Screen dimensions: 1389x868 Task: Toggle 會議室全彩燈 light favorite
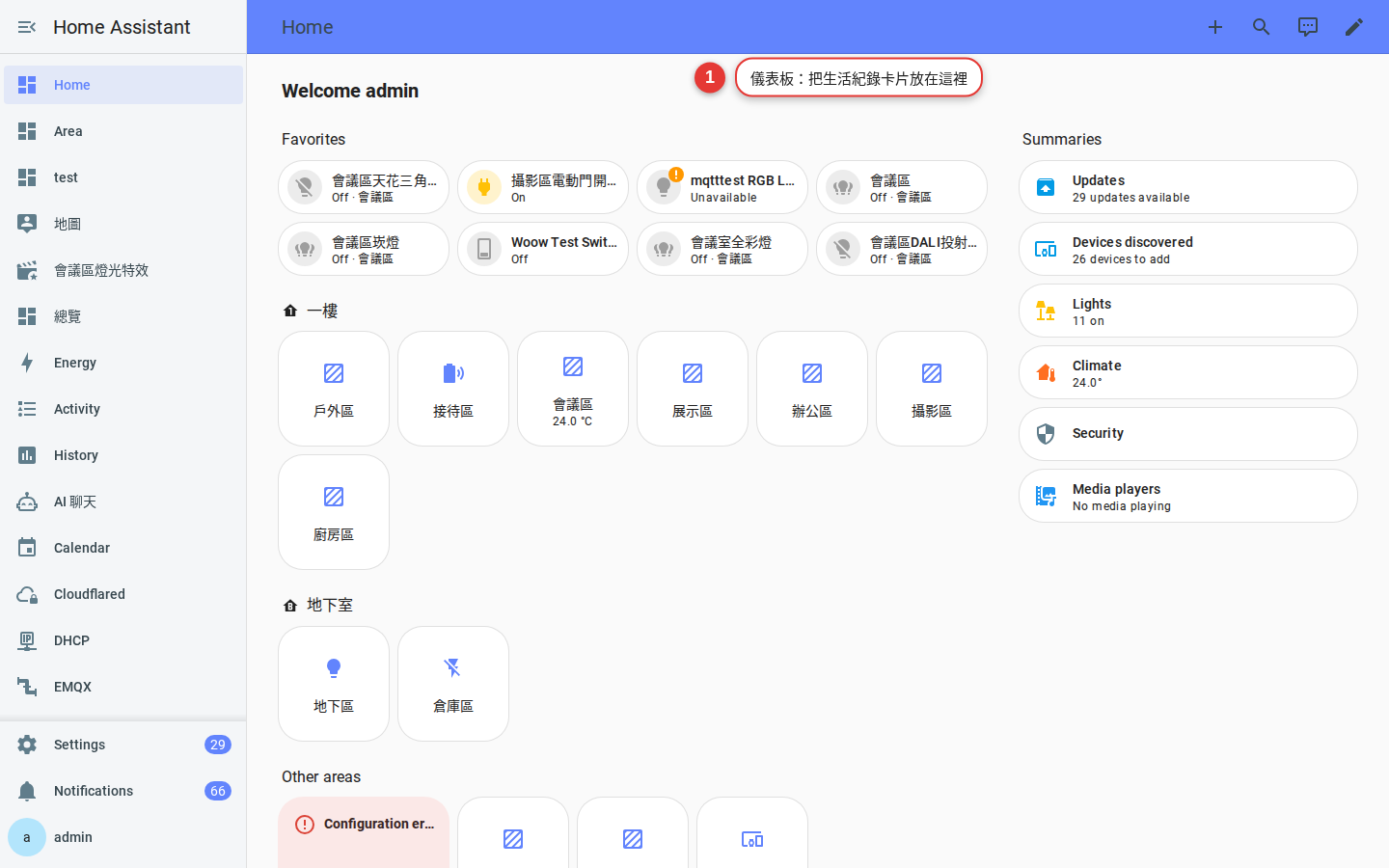click(664, 249)
